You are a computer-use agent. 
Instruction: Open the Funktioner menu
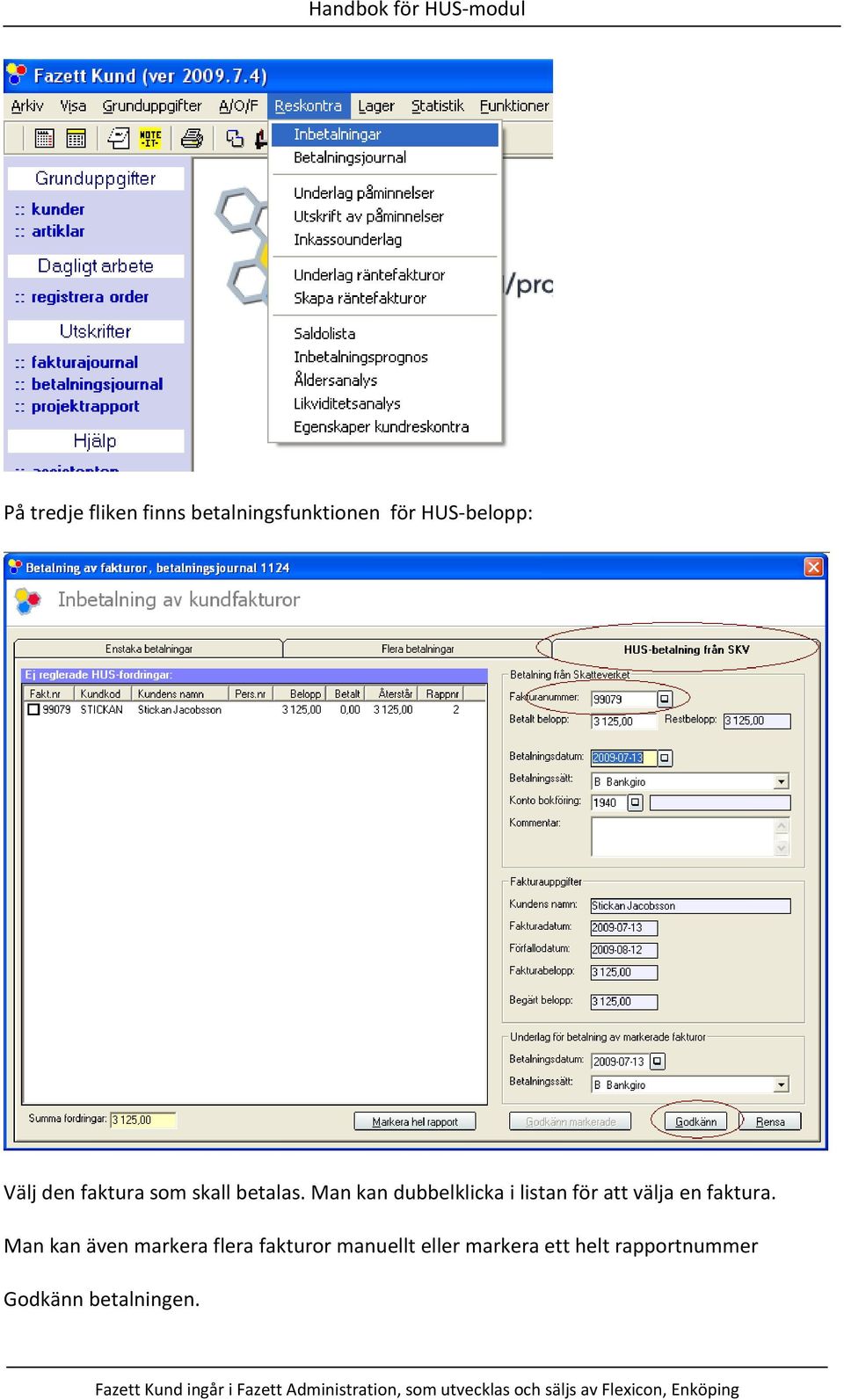click(x=514, y=105)
